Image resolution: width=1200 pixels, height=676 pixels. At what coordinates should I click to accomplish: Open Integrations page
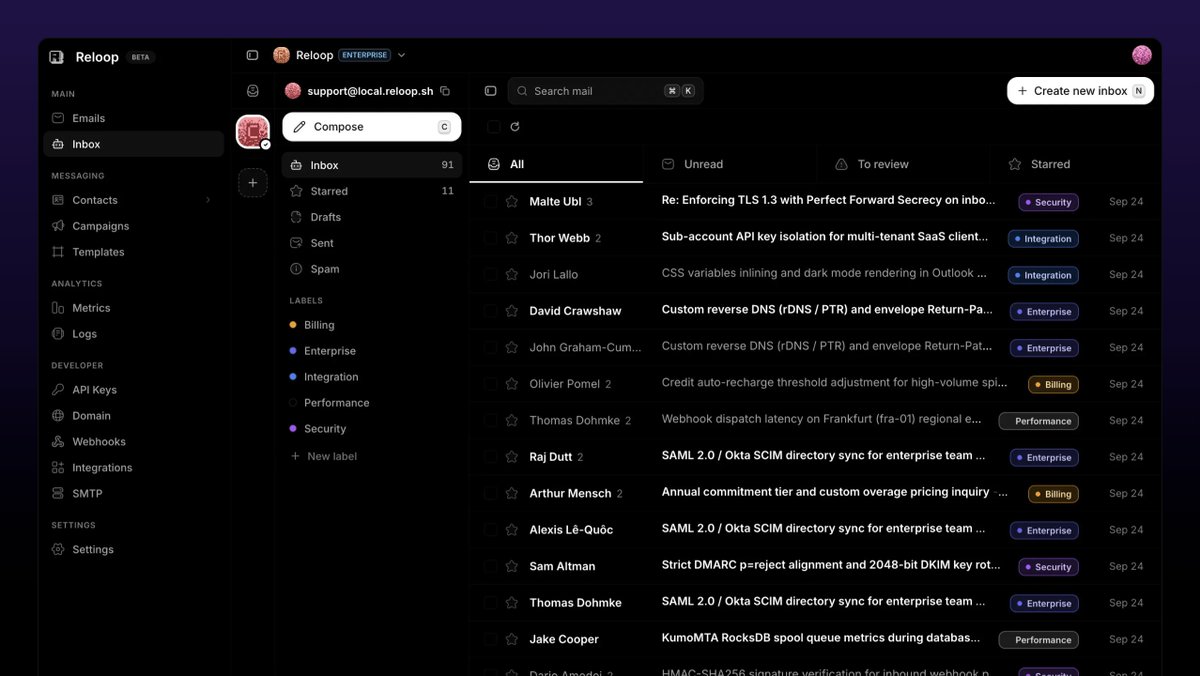133,468
